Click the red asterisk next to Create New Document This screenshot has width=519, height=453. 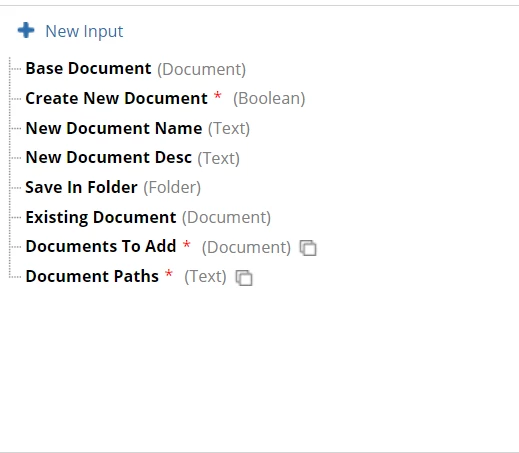click(218, 95)
